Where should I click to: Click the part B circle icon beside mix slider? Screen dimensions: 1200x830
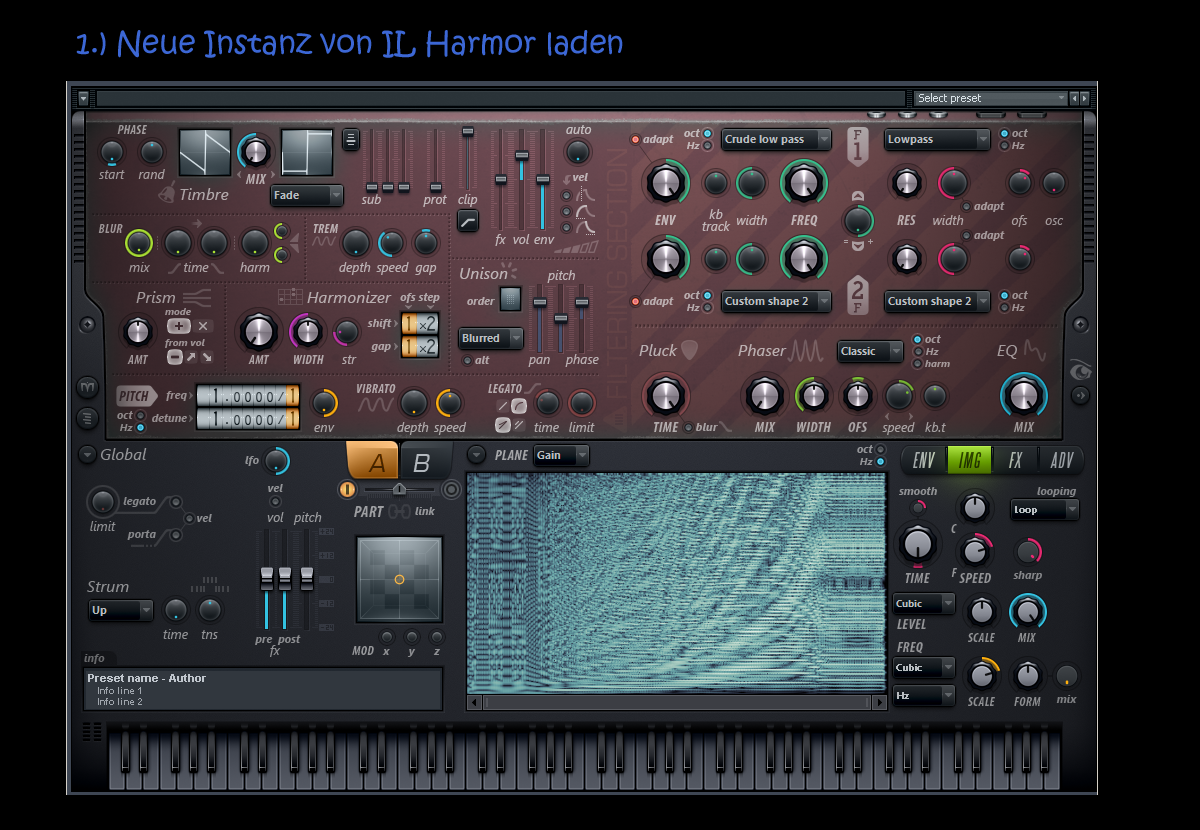(451, 489)
